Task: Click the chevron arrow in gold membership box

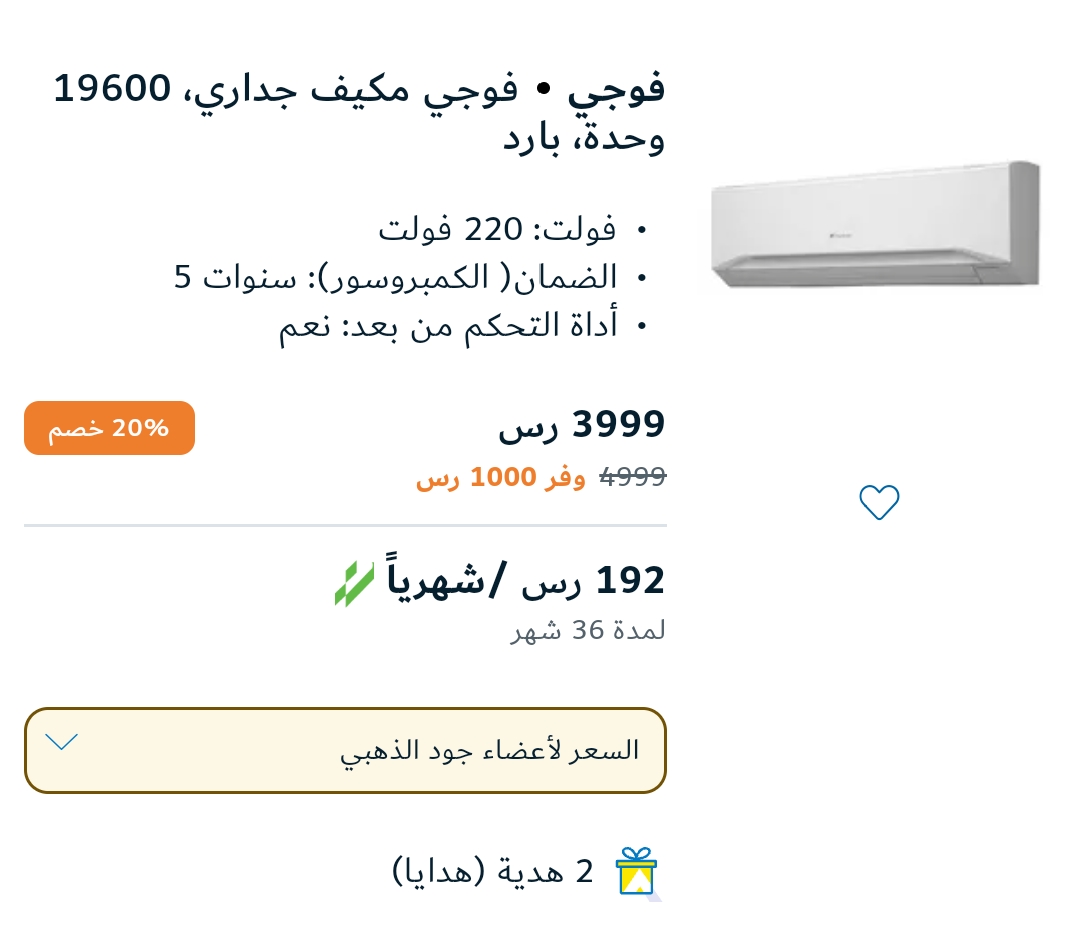Action: pyautogui.click(x=61, y=742)
